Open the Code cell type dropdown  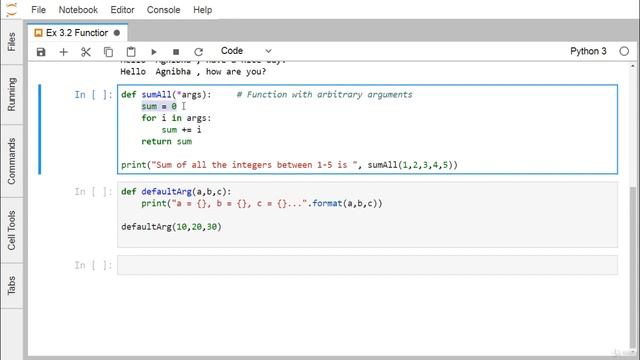coord(246,51)
